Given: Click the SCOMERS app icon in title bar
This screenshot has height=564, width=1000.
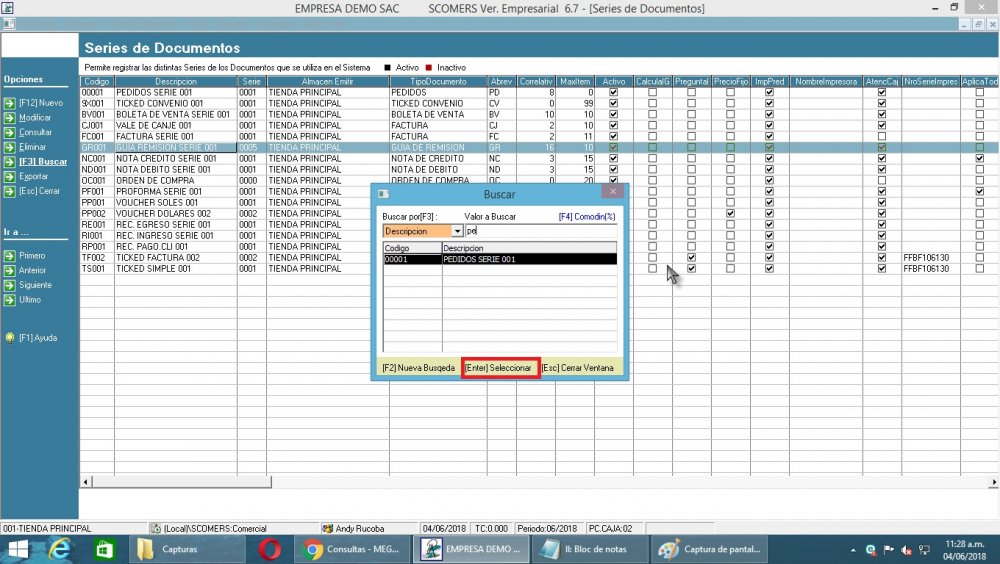Looking at the screenshot, I should [8, 8].
